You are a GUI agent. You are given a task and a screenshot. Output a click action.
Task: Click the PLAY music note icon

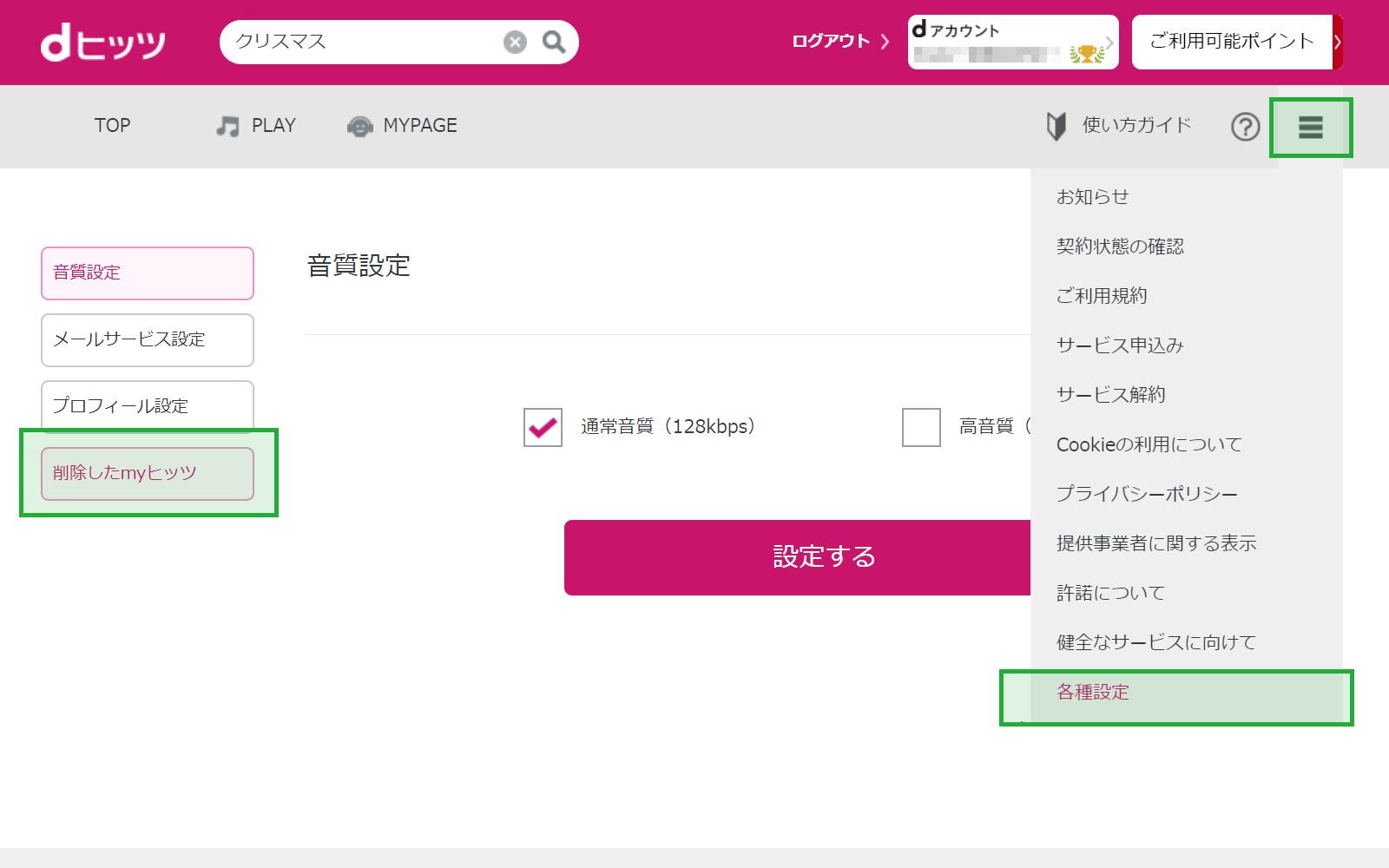pyautogui.click(x=227, y=126)
